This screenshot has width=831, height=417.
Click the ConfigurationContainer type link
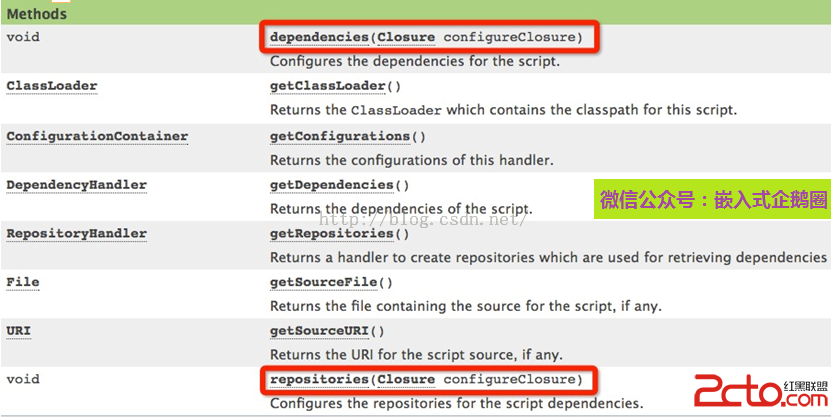[97, 136]
